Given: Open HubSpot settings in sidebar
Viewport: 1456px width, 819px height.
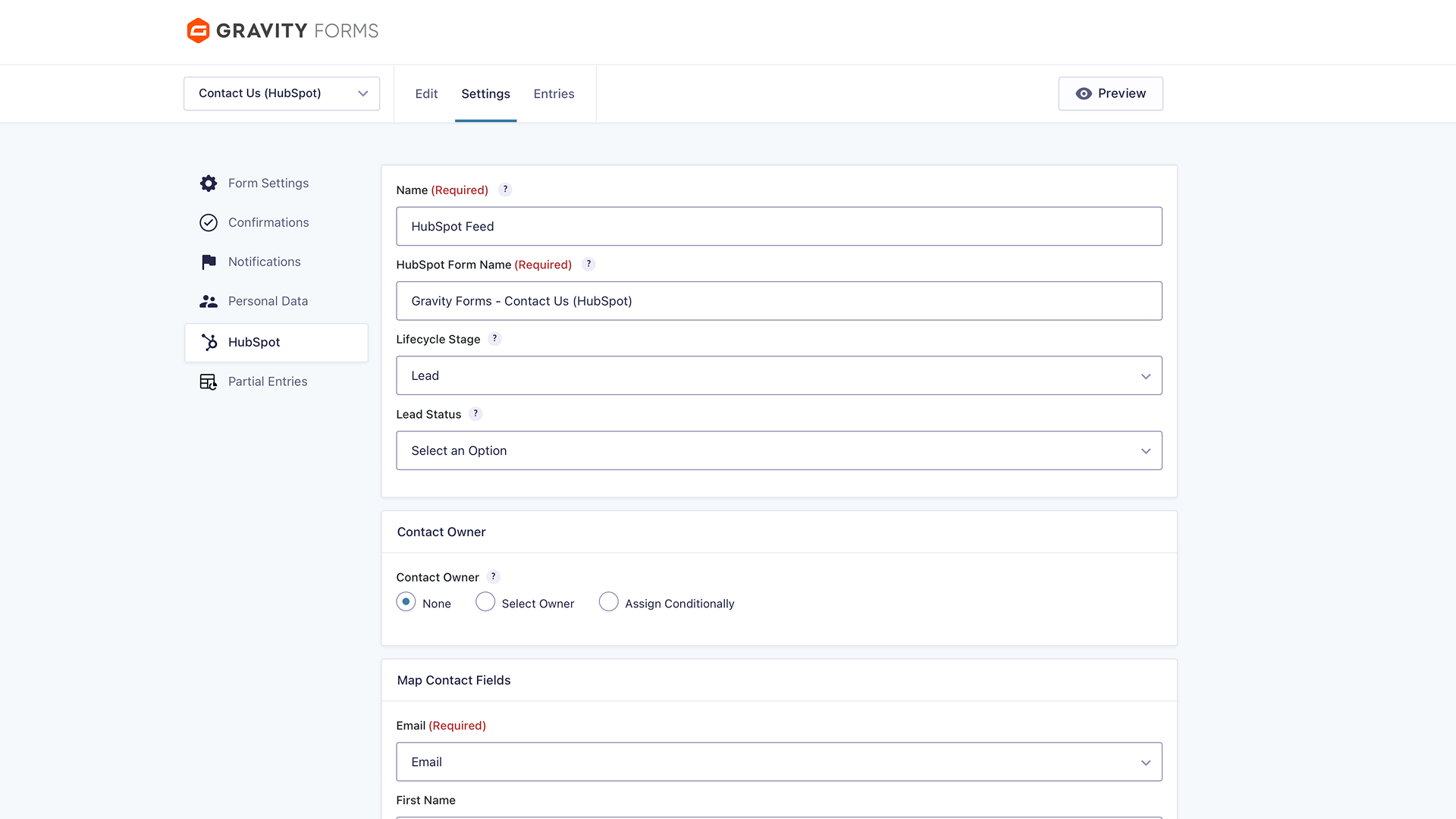Looking at the screenshot, I should [276, 343].
